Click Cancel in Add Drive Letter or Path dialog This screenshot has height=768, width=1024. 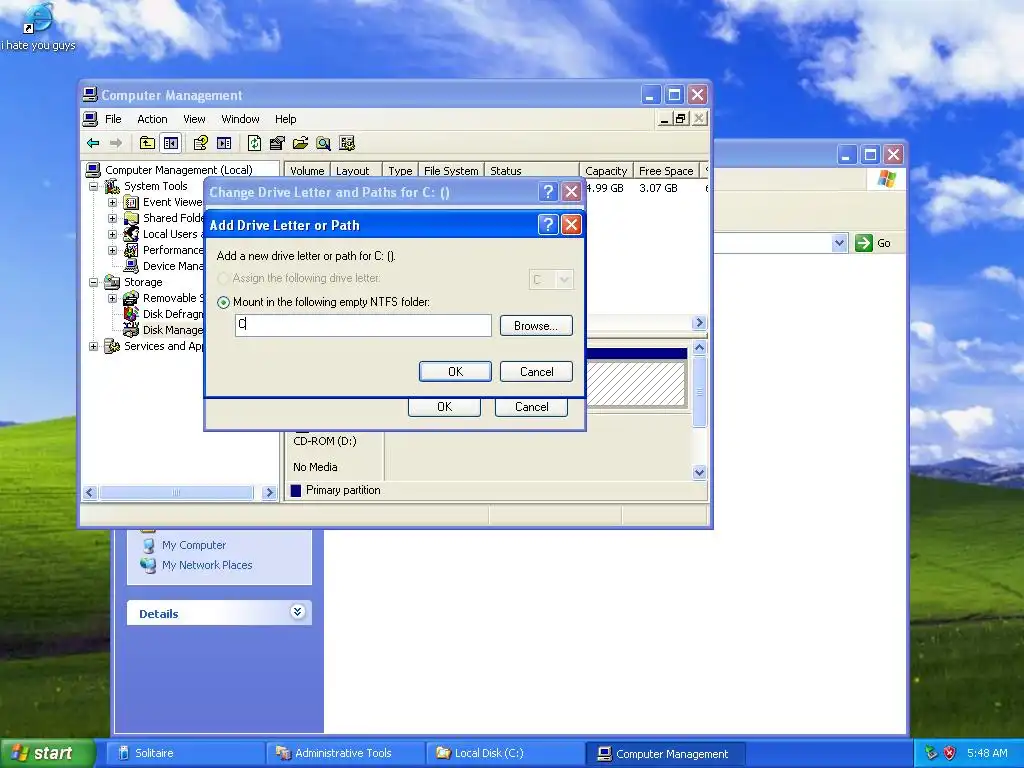pyautogui.click(x=536, y=372)
